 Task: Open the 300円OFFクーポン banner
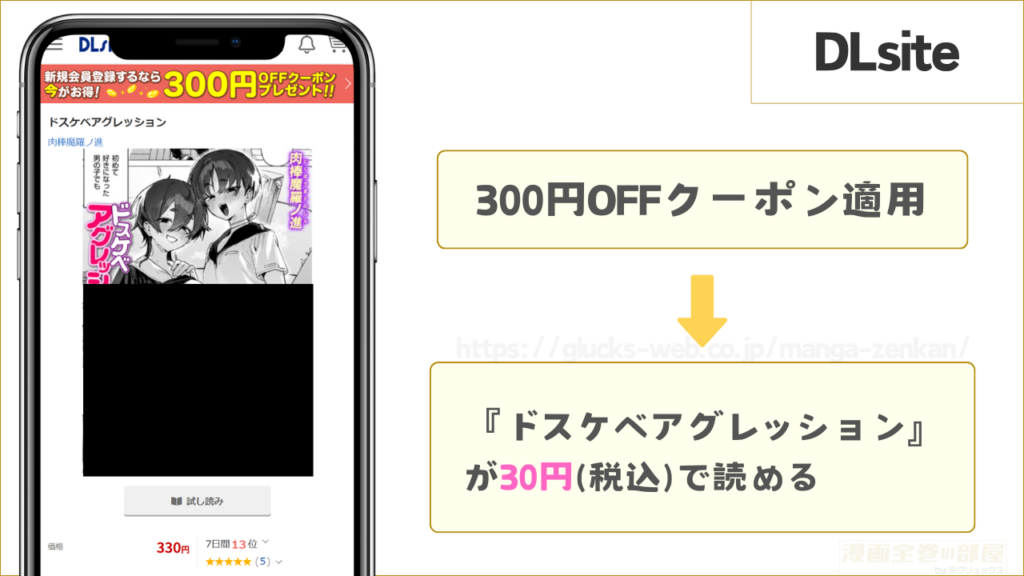point(197,84)
